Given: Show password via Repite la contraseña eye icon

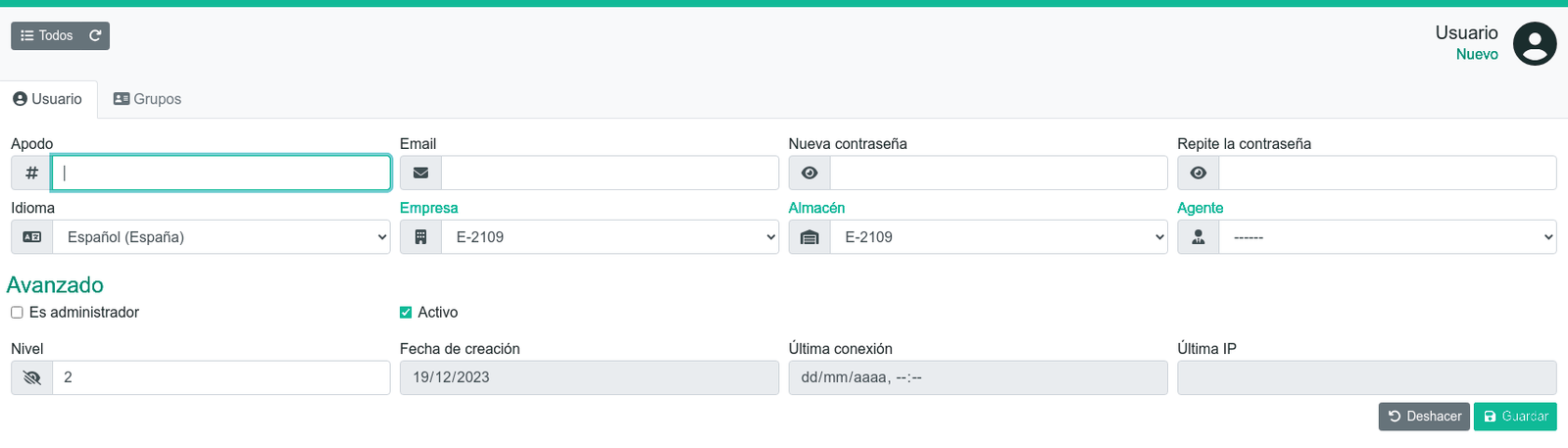Looking at the screenshot, I should pyautogui.click(x=1199, y=173).
